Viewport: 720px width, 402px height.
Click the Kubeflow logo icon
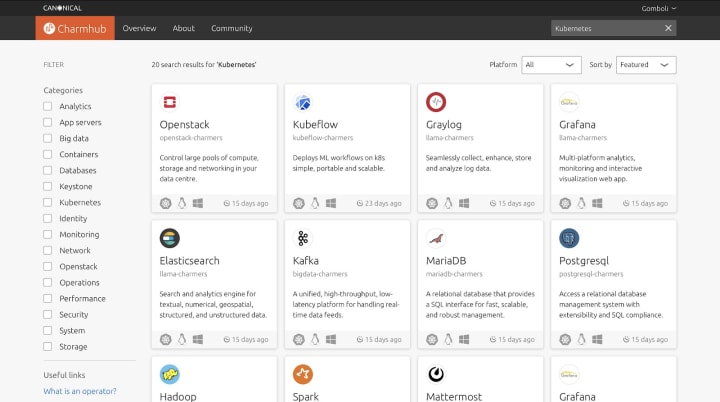tap(303, 102)
